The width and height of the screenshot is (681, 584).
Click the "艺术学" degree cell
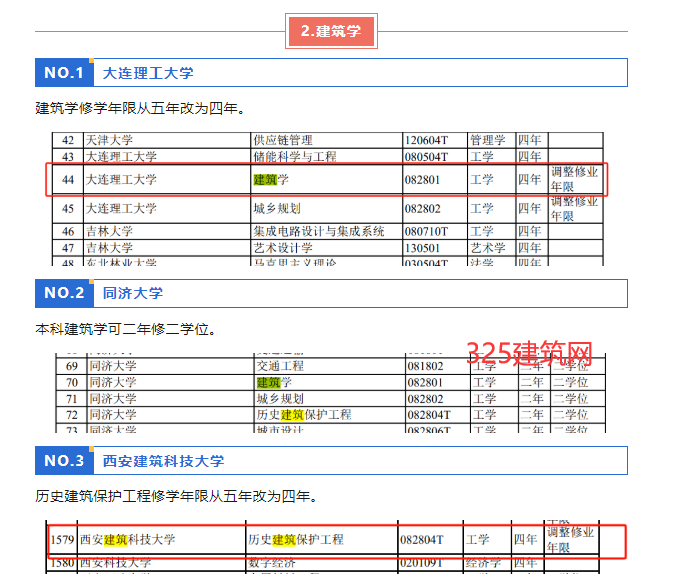pyautogui.click(x=488, y=248)
